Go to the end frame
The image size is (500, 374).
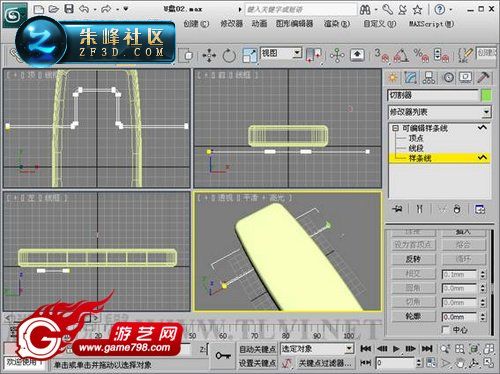click(427, 349)
